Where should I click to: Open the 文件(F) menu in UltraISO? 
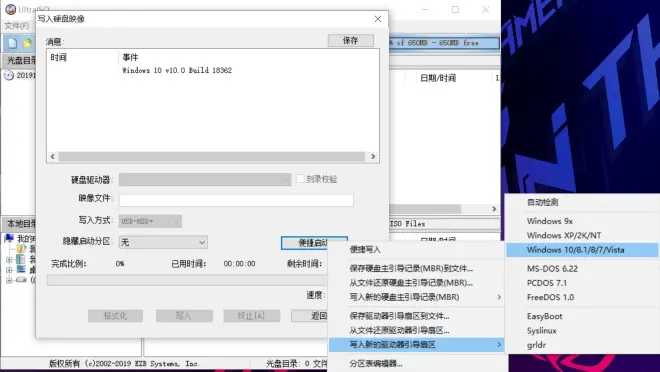[17, 26]
